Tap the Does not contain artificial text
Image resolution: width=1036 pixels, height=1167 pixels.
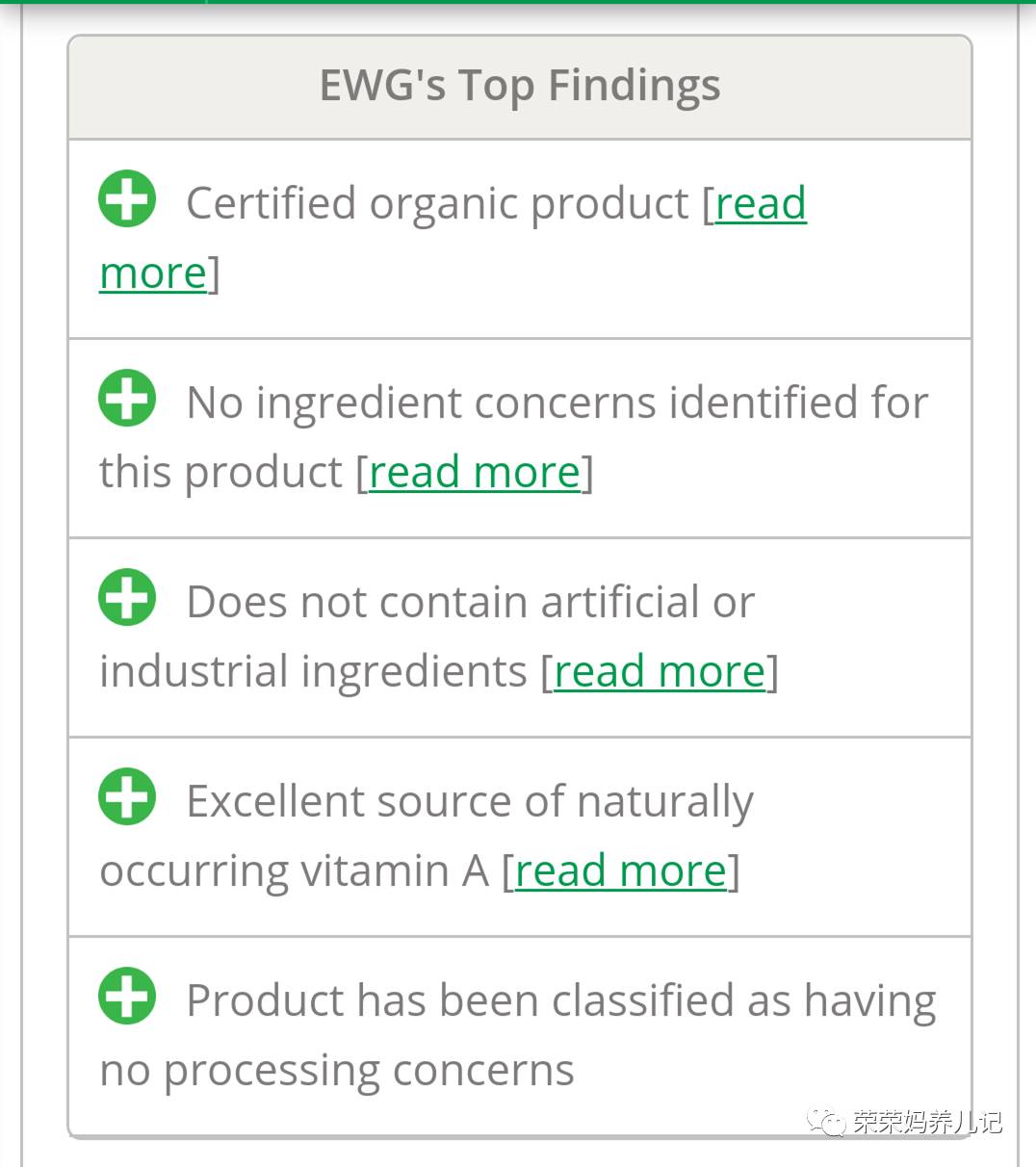470,603
